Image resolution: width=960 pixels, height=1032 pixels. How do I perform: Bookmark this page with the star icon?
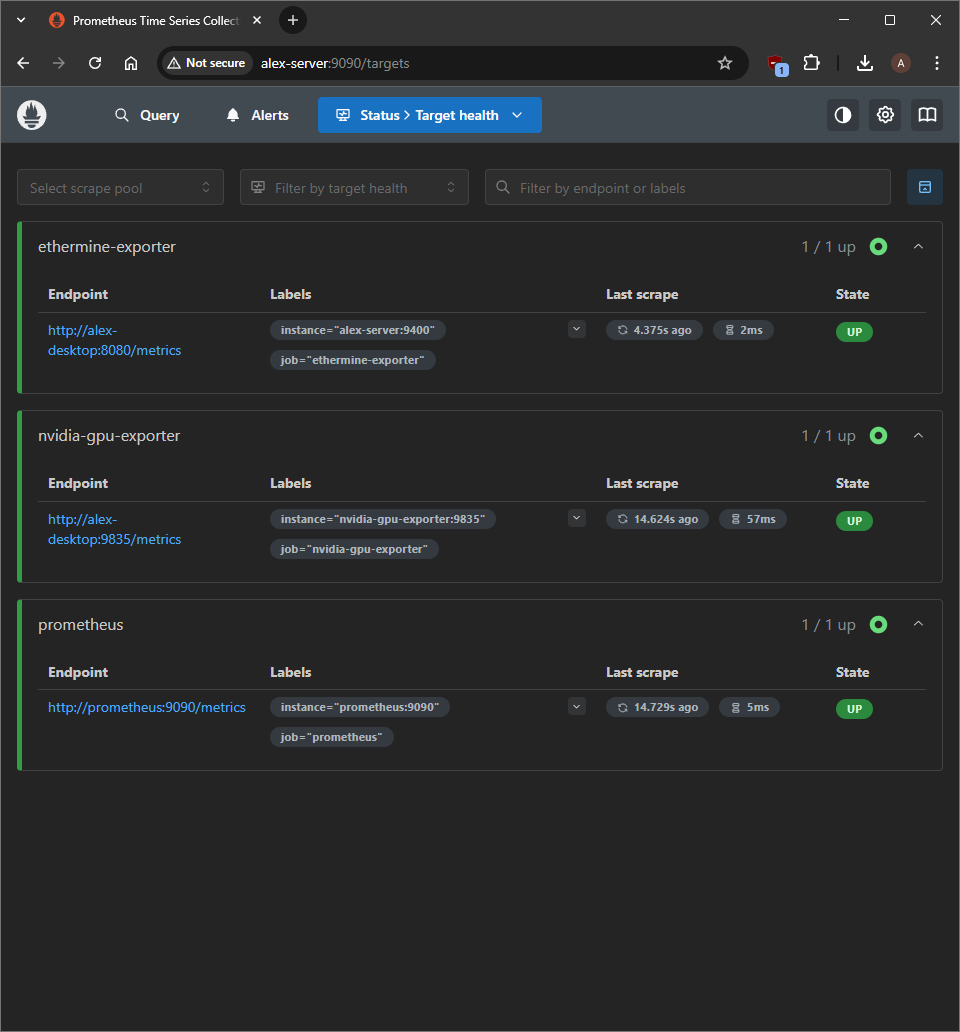724,63
